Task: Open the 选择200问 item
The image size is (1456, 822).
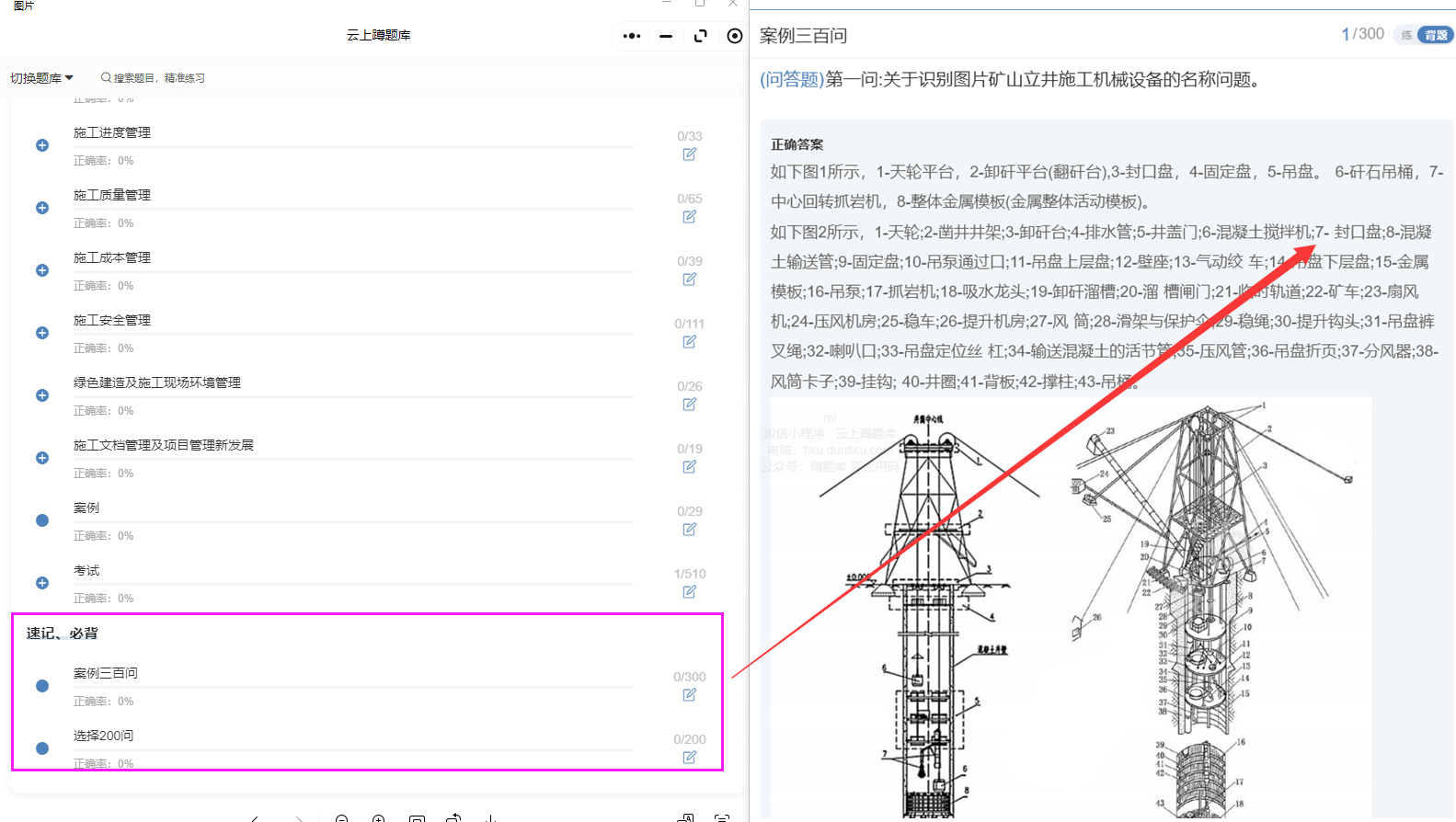Action: click(x=104, y=736)
